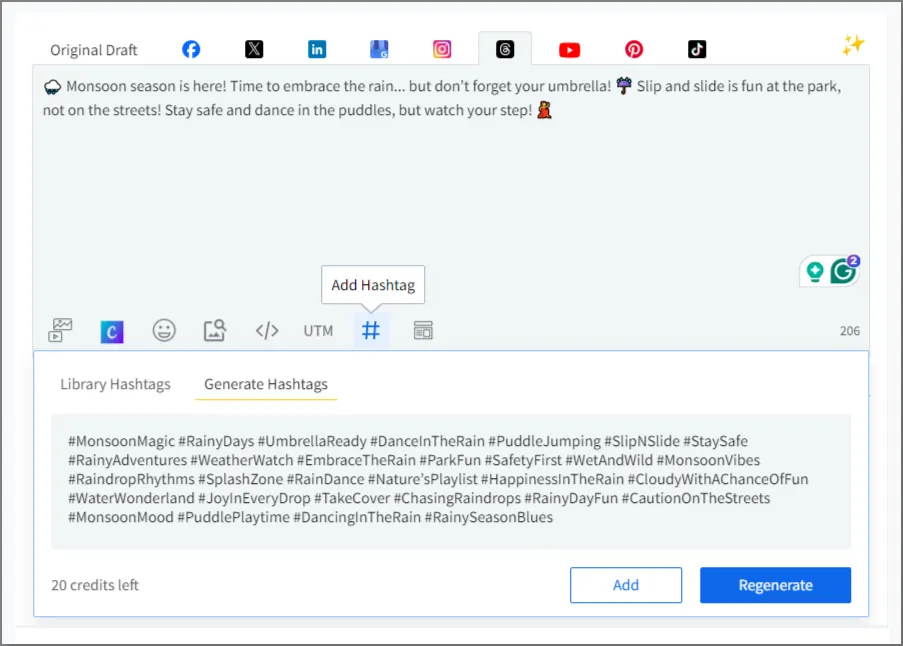Open the Canva integration icon
Screen dimensions: 903x646
pyautogui.click(x=111, y=330)
